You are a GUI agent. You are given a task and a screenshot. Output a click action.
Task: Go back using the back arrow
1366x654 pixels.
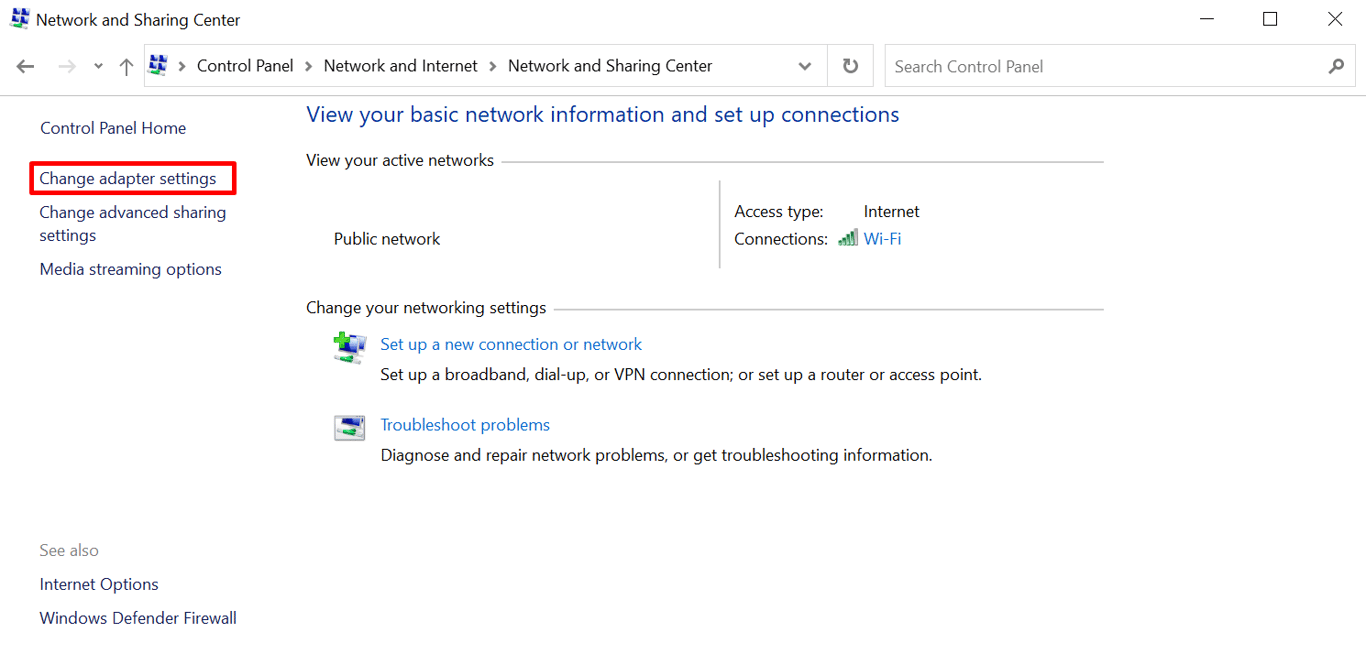(25, 65)
